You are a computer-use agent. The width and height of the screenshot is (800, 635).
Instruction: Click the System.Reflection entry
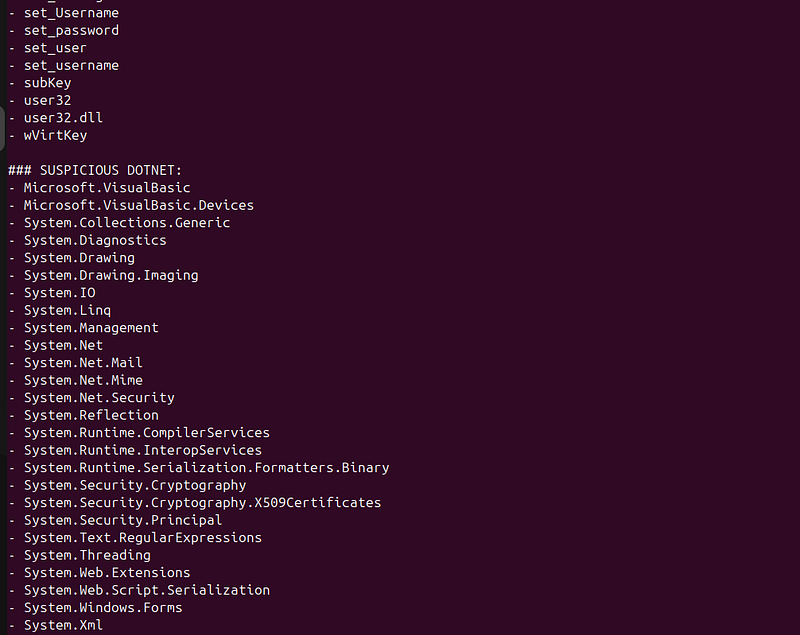pos(91,415)
